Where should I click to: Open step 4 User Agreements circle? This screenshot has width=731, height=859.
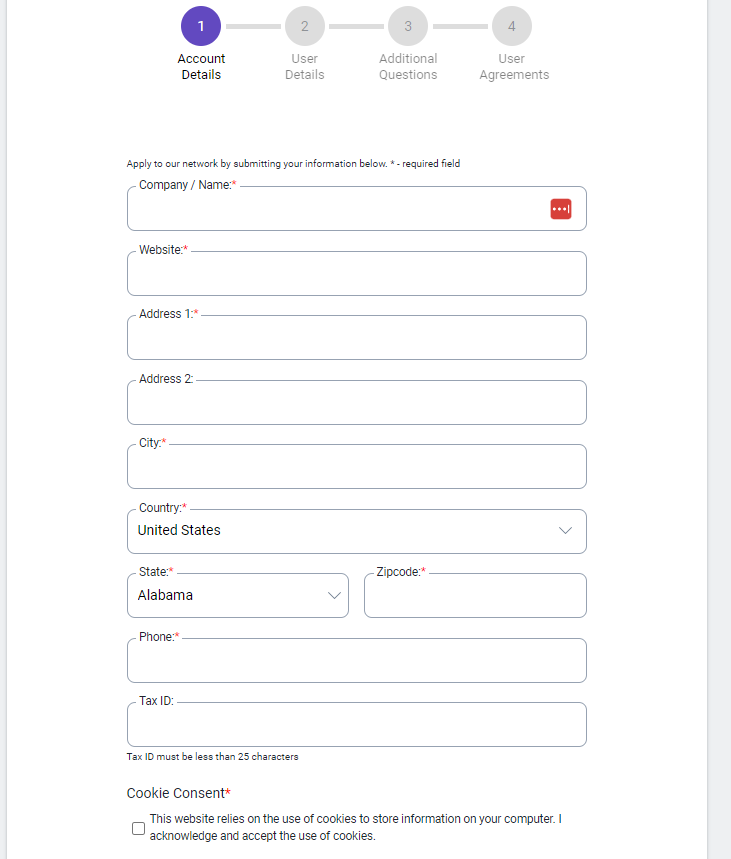tap(511, 26)
